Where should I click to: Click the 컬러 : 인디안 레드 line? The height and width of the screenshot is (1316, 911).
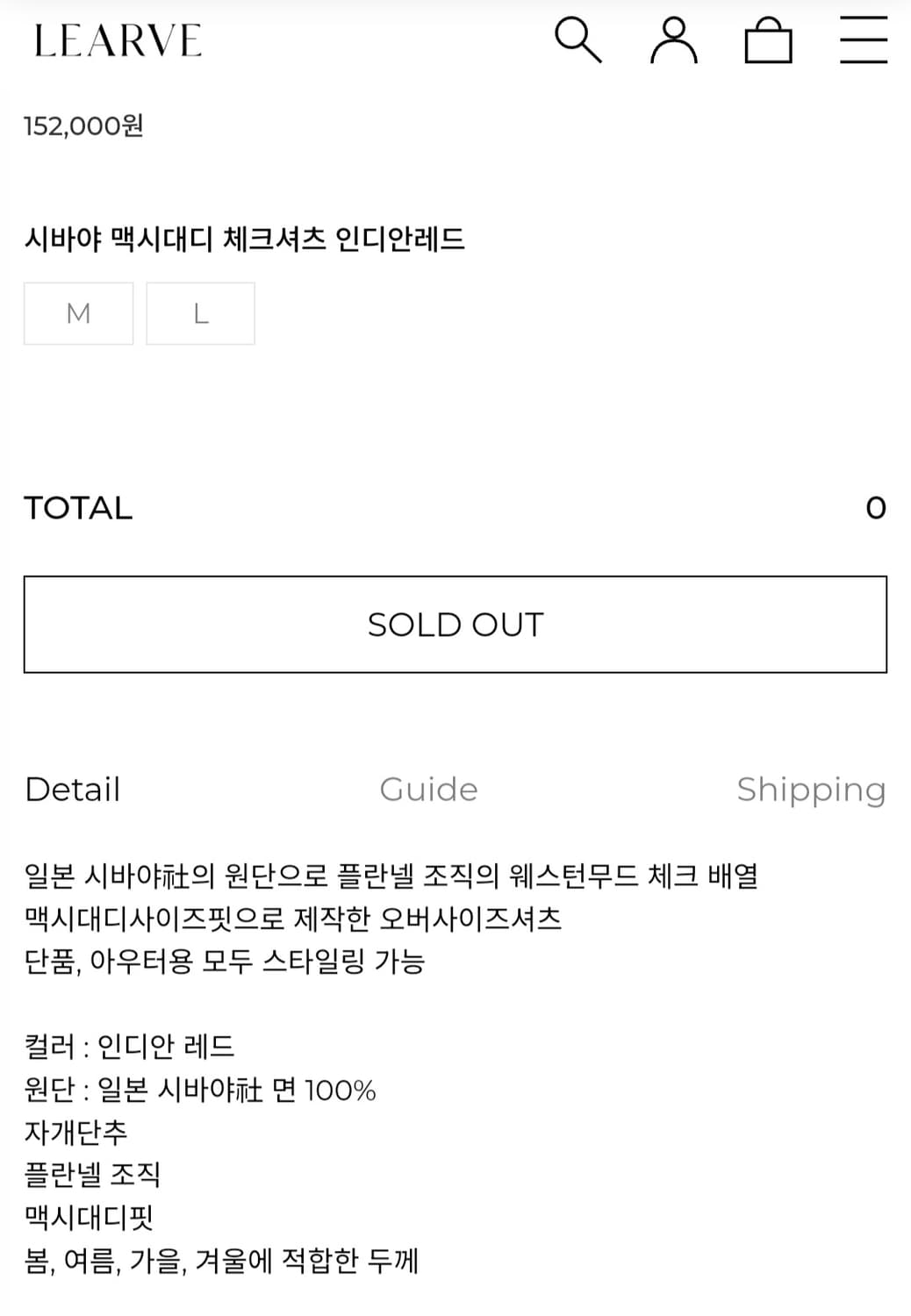coord(130,1047)
